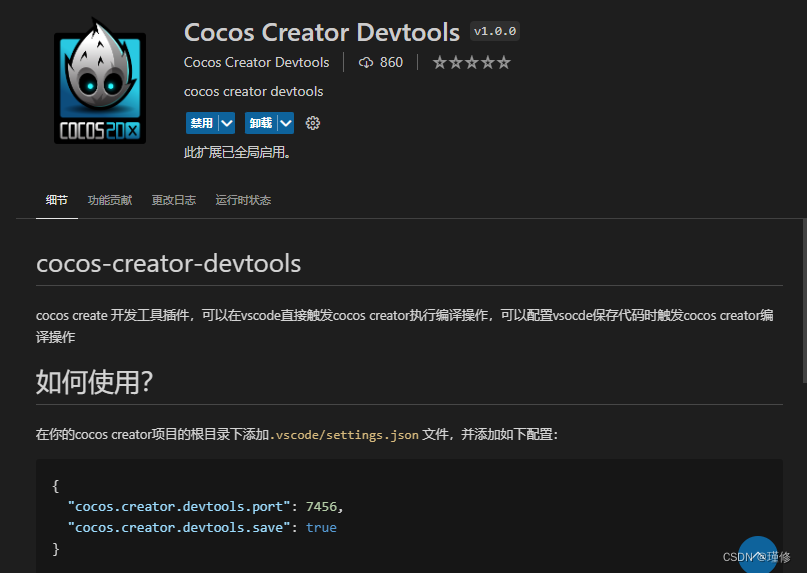The image size is (807, 573).
Task: Click the Cocos Creator Devtools title
Action: [322, 32]
